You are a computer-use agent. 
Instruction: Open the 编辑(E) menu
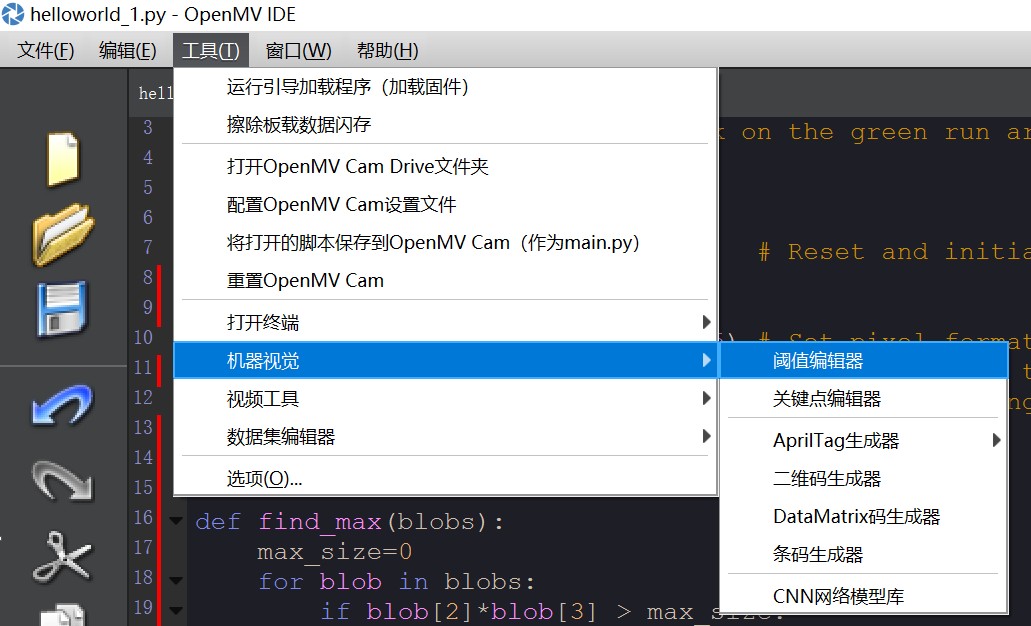128,51
